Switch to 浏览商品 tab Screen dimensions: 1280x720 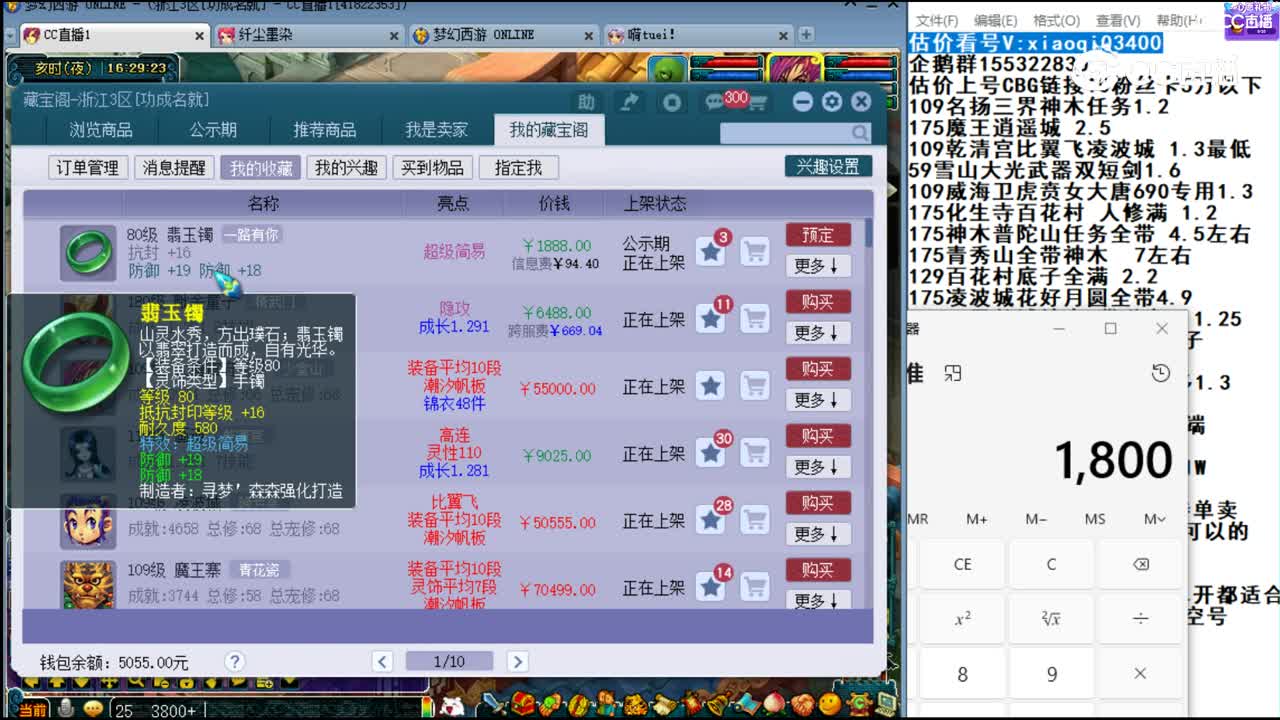click(x=101, y=130)
